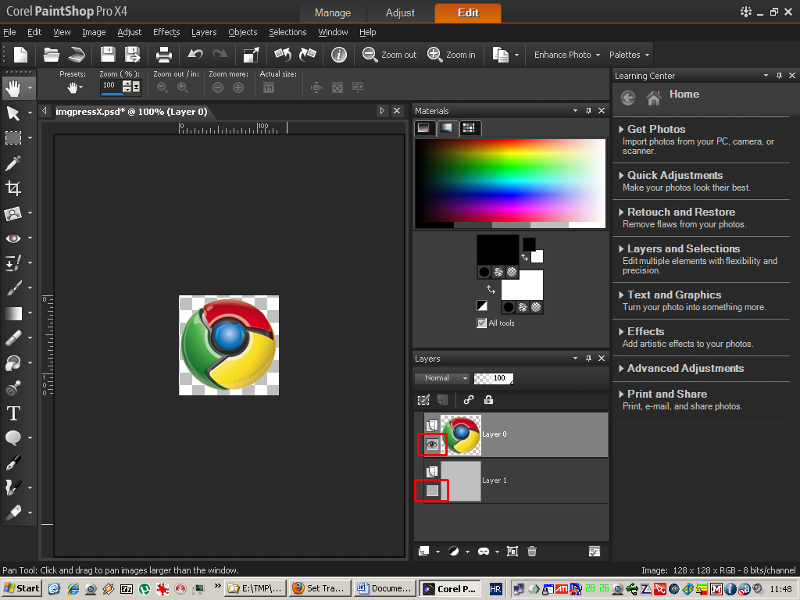800x600 pixels.
Task: Select the Layer 0 thumbnail
Action: coord(461,435)
